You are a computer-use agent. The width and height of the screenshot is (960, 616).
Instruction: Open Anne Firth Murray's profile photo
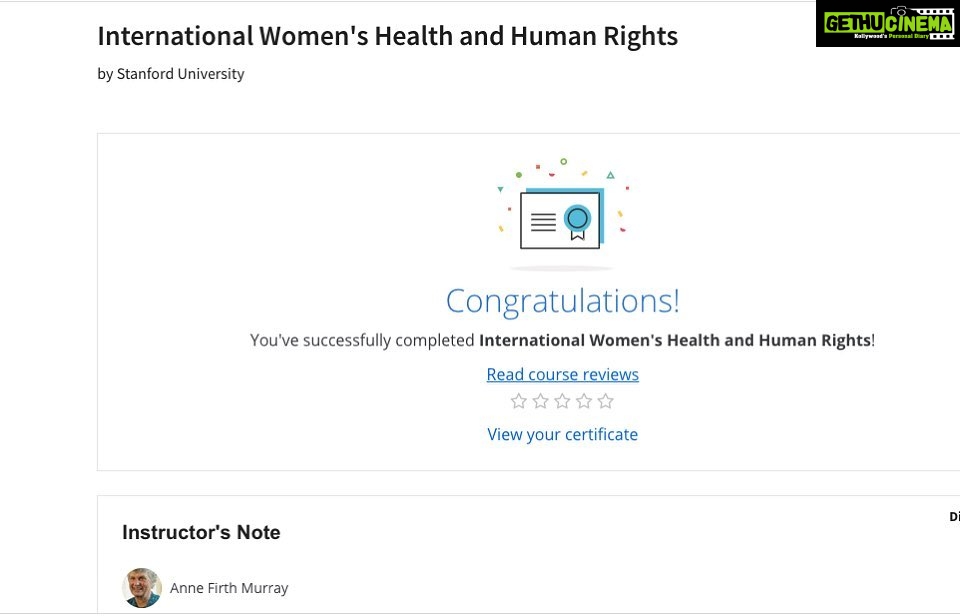coord(142,587)
